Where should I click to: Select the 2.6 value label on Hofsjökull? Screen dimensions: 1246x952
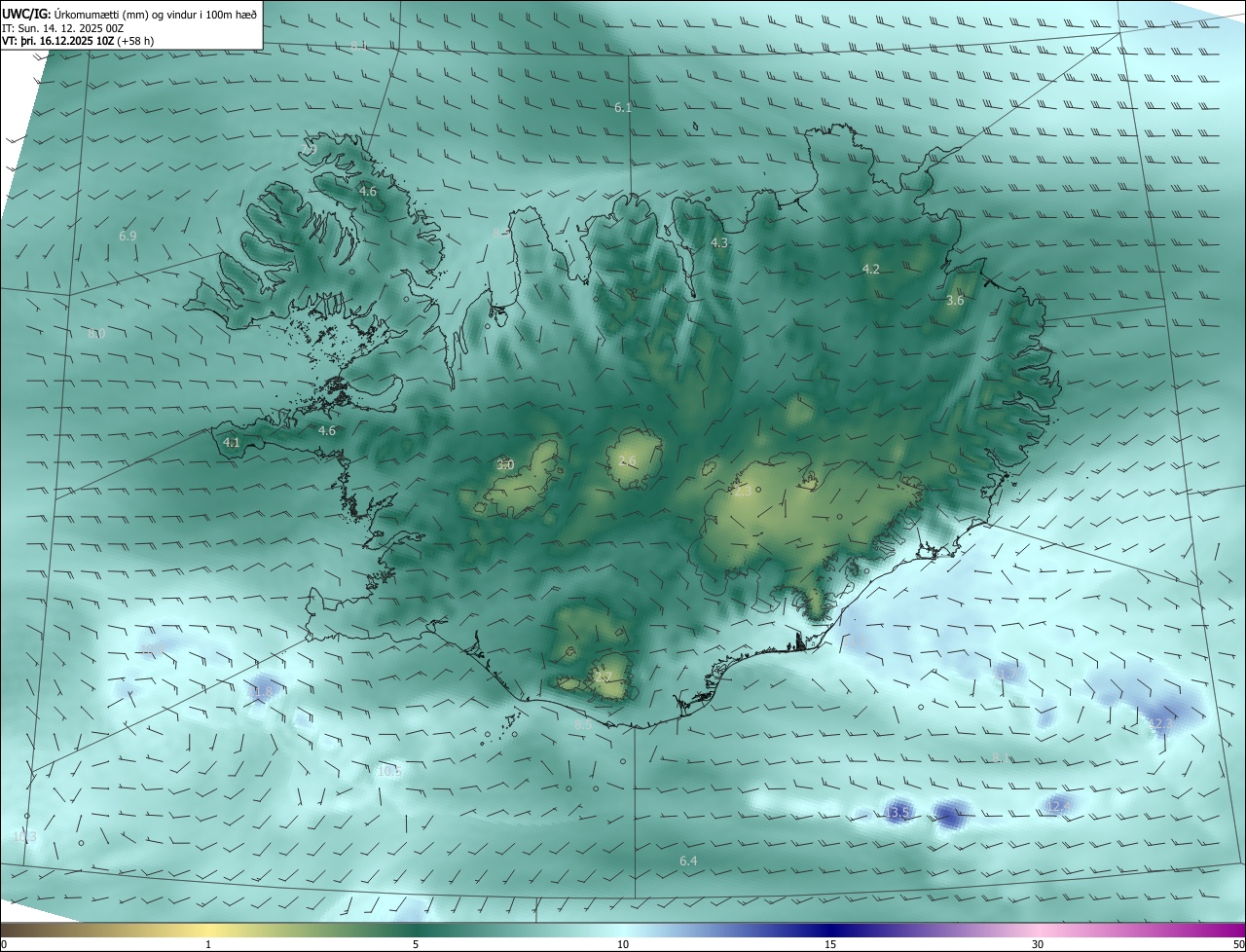[x=627, y=461]
